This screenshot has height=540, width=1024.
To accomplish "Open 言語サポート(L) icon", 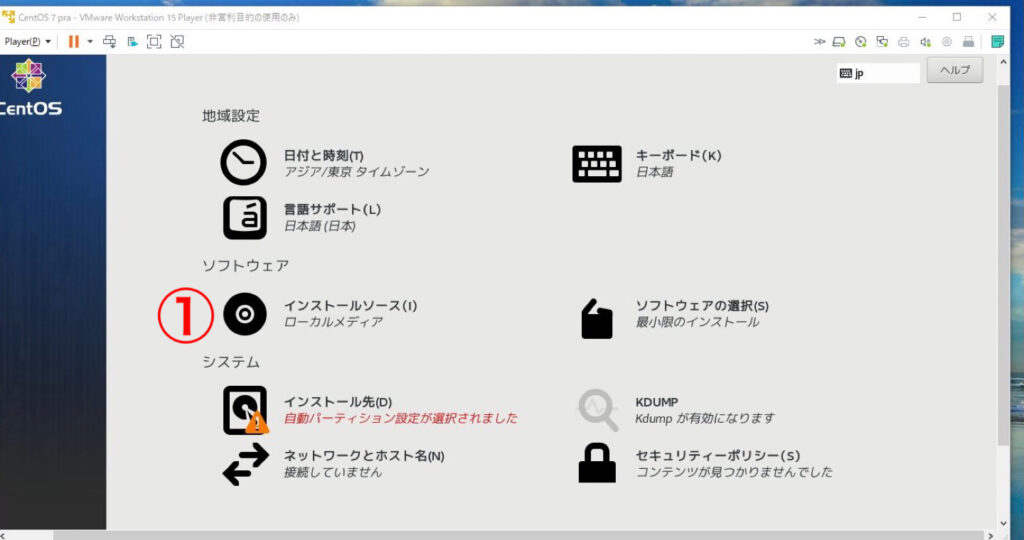I will 245,217.
